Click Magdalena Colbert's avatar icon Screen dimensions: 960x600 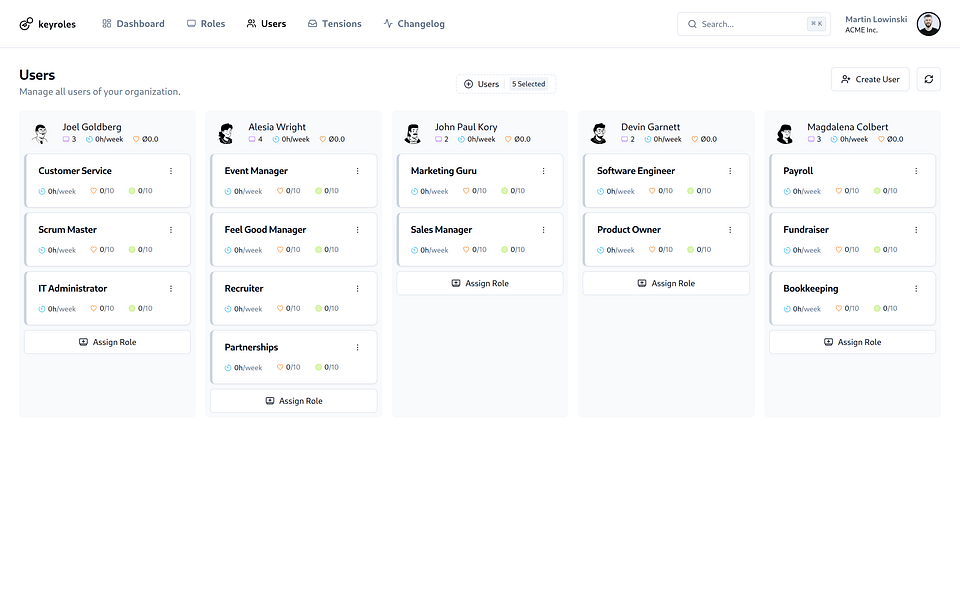(785, 133)
